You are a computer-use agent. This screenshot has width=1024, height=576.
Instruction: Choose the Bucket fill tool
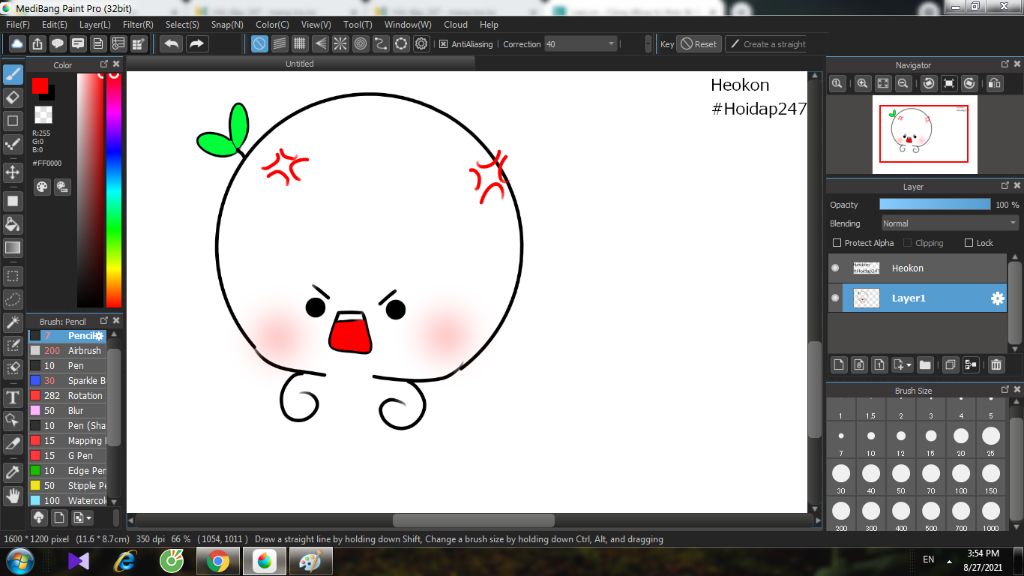(x=13, y=225)
